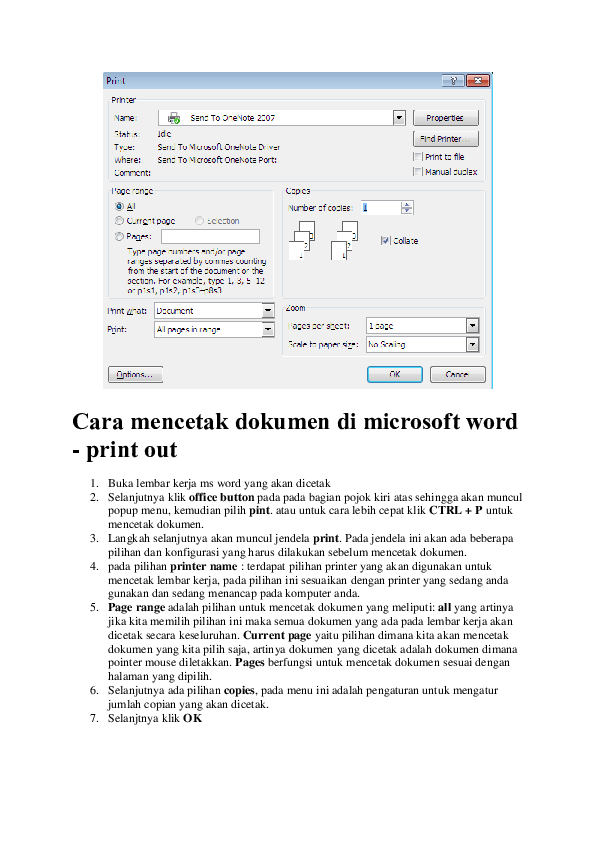Screen dimensions: 595x842
Task: Open the Scale to paper size dropdown
Action: tap(472, 344)
